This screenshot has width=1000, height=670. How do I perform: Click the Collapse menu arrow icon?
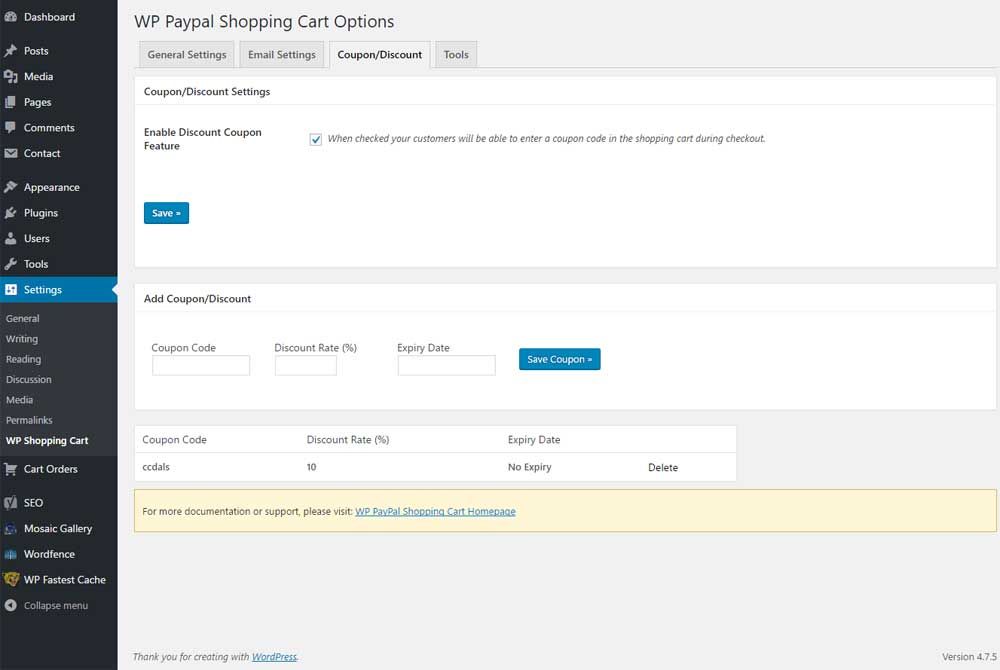click(x=10, y=606)
